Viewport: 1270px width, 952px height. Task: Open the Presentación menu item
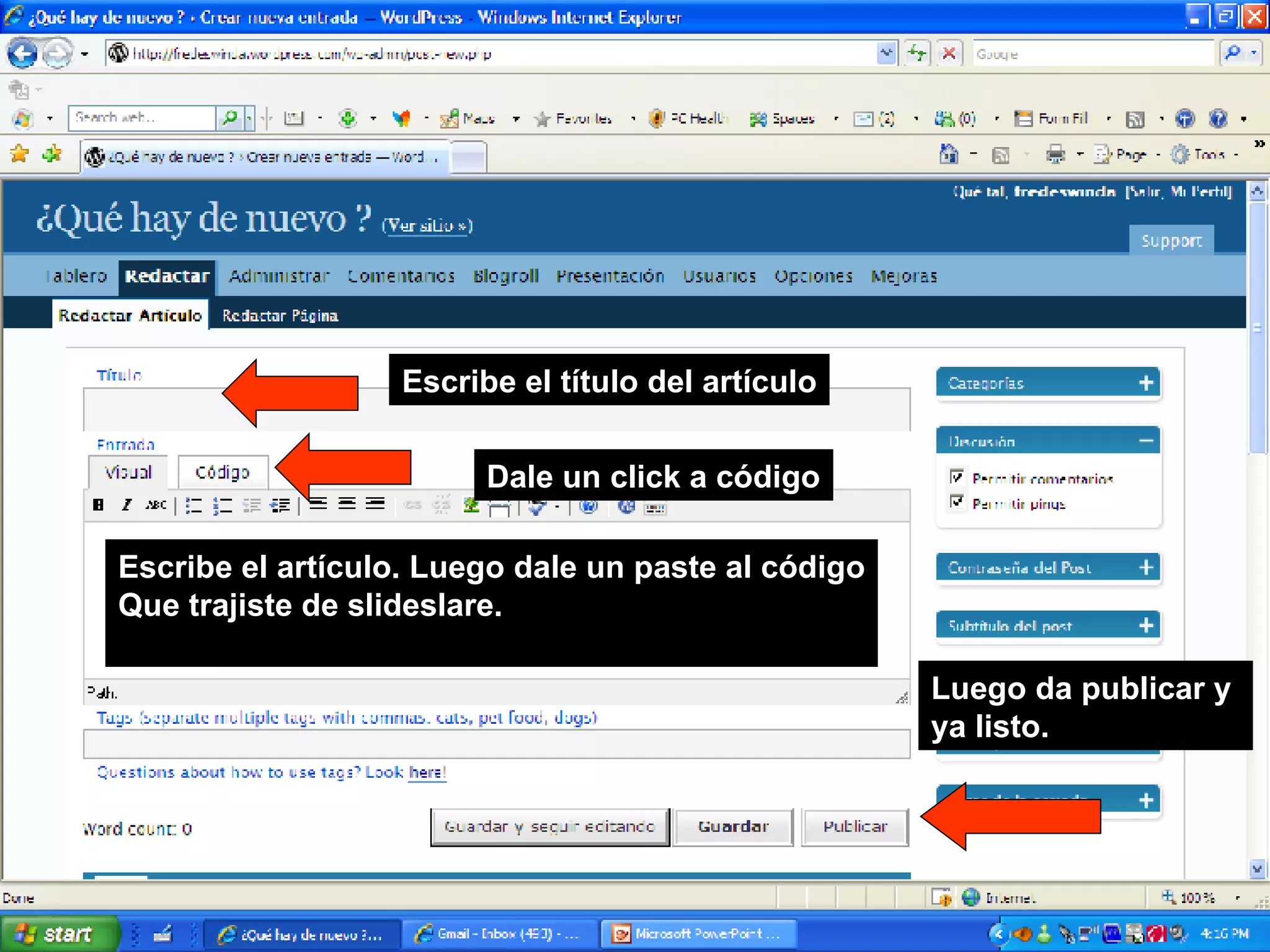tap(610, 276)
